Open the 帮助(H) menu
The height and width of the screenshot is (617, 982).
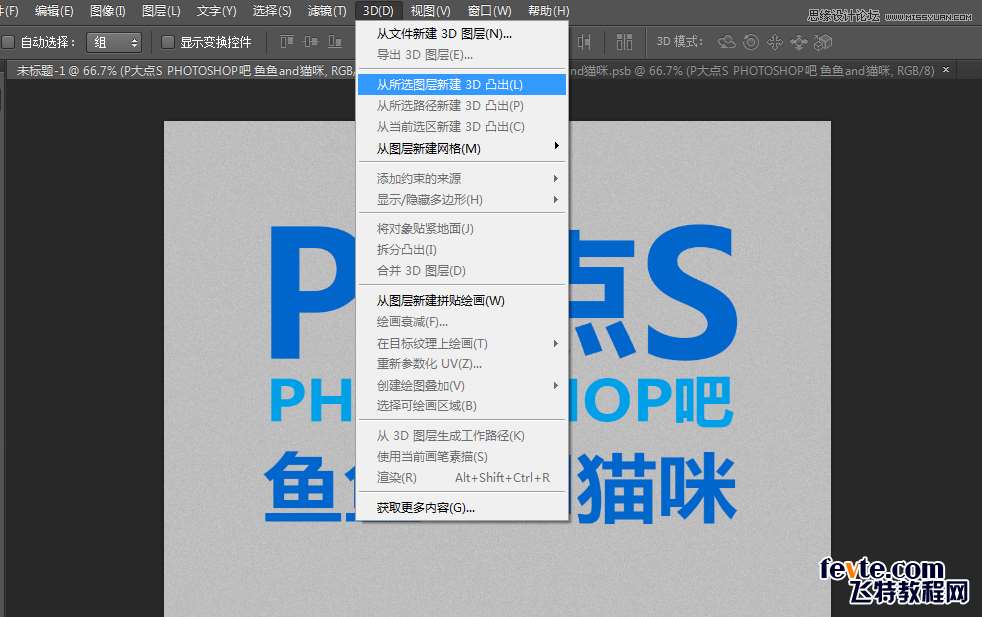549,11
